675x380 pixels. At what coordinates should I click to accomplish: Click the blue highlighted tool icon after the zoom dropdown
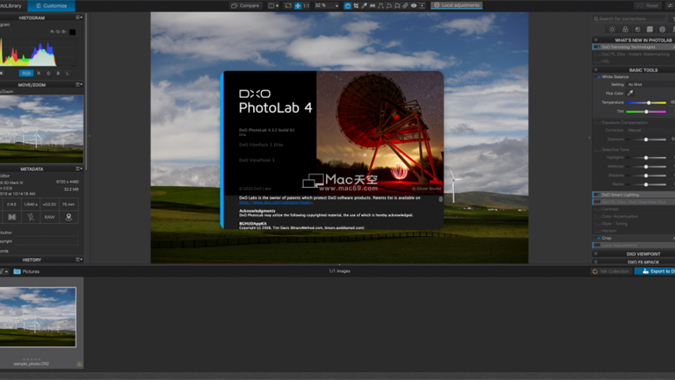[x=347, y=6]
